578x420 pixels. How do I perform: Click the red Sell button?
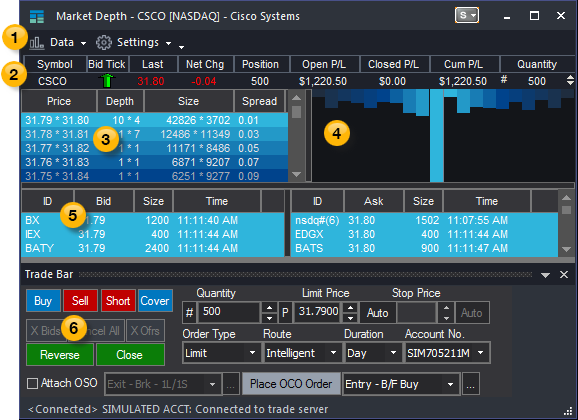80,301
